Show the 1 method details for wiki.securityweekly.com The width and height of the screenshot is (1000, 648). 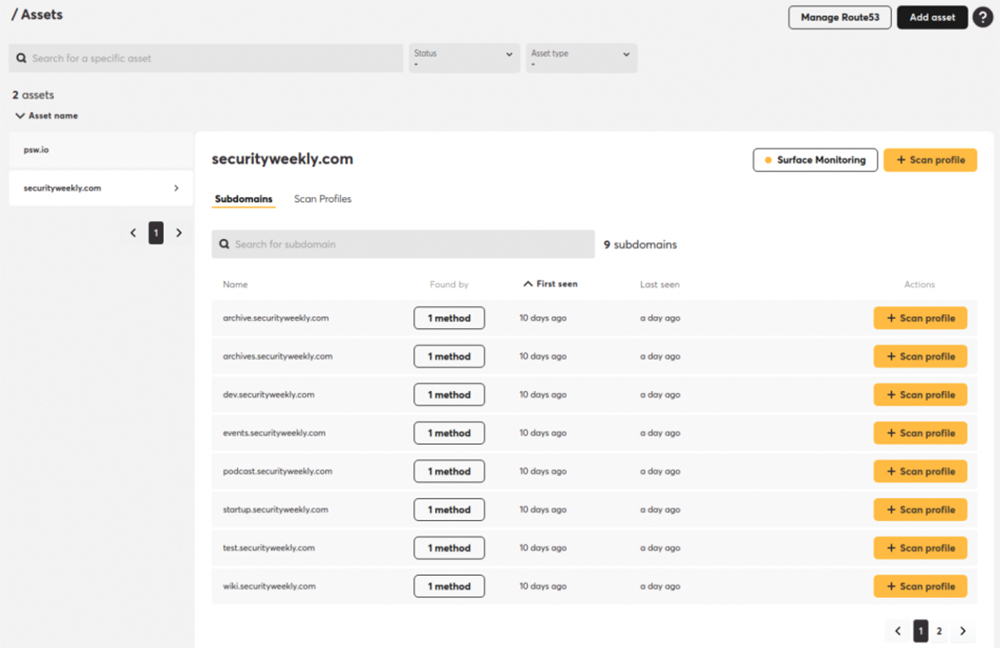[449, 586]
